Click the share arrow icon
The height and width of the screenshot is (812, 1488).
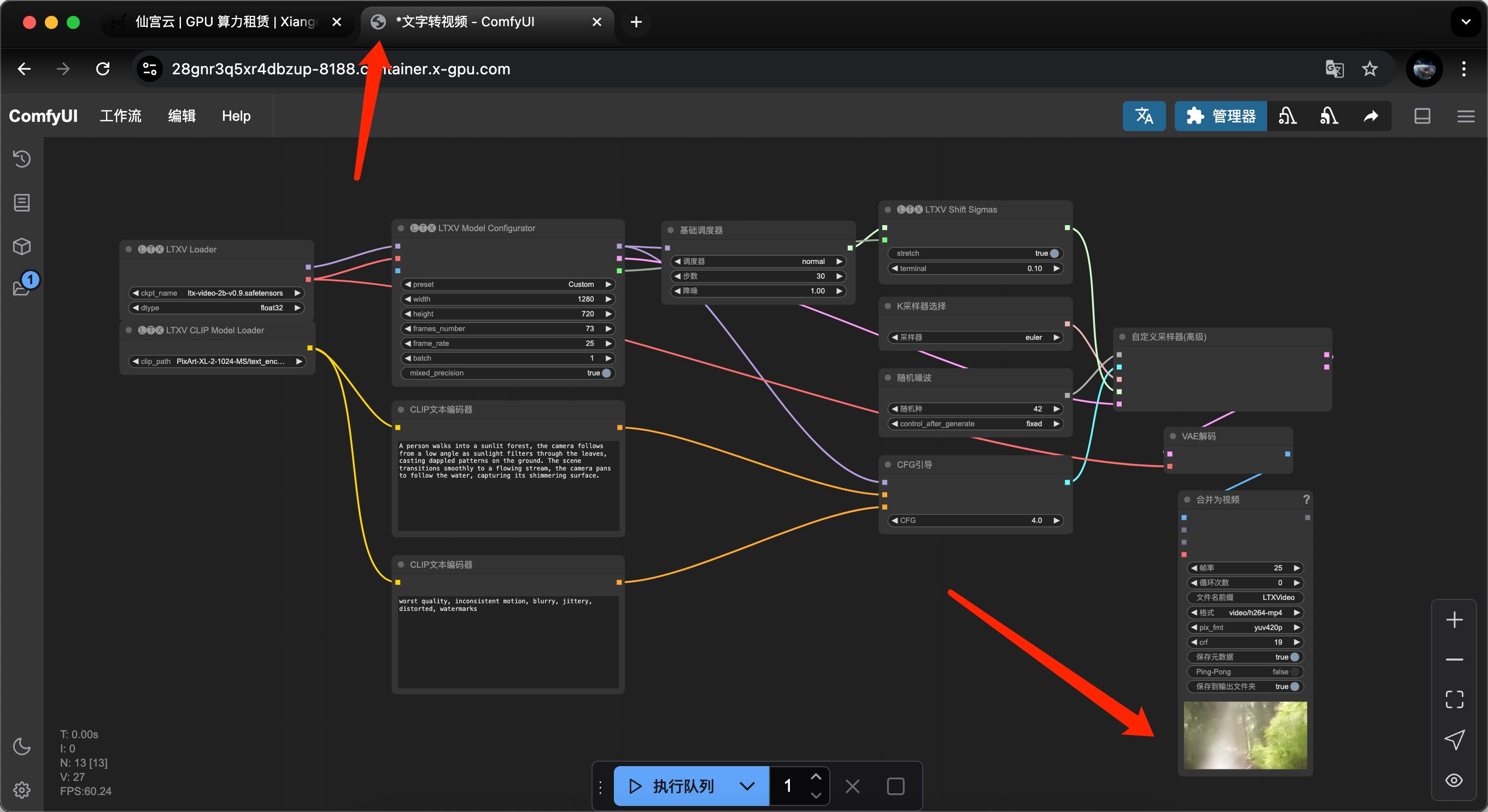click(x=1370, y=116)
